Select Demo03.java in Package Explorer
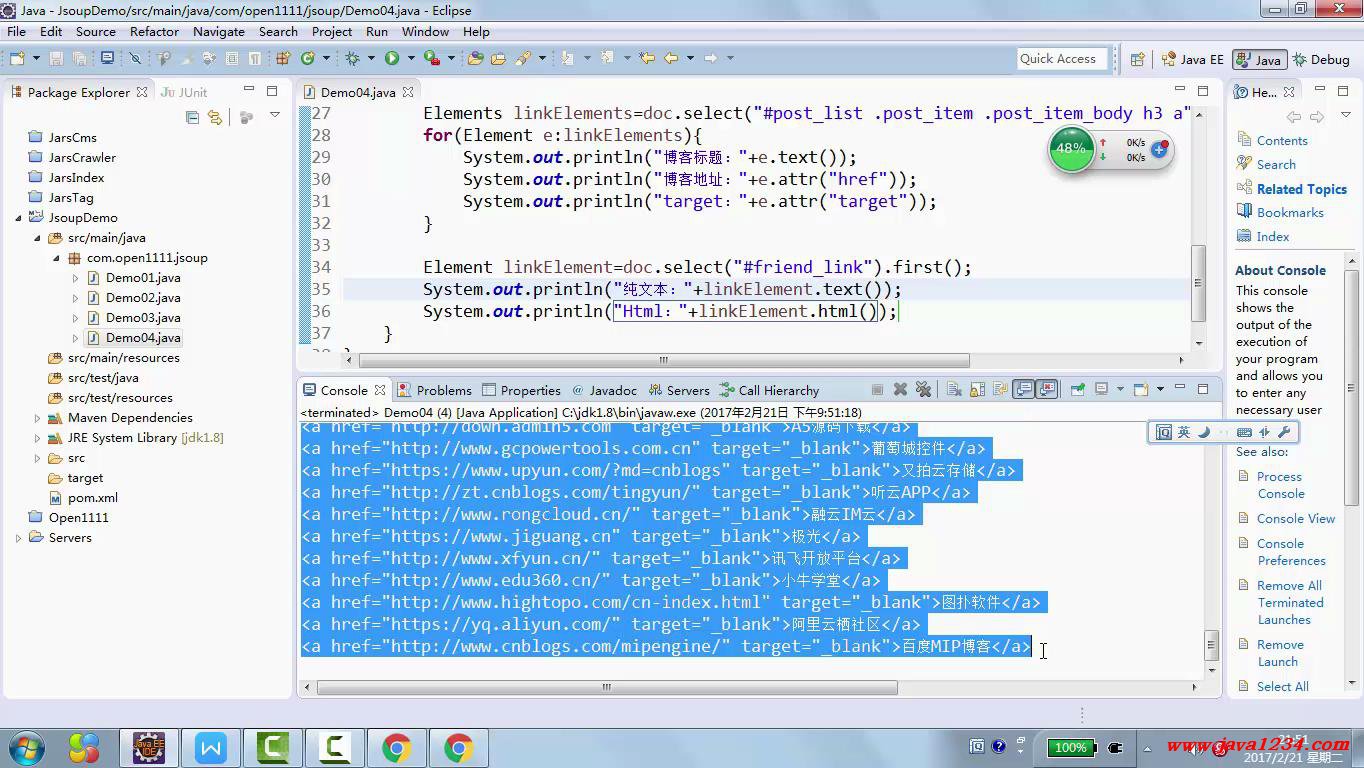 143,318
